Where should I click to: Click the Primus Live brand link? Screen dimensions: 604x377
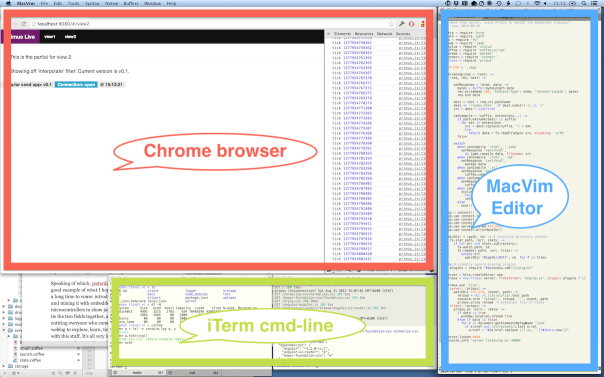pyautogui.click(x=23, y=37)
